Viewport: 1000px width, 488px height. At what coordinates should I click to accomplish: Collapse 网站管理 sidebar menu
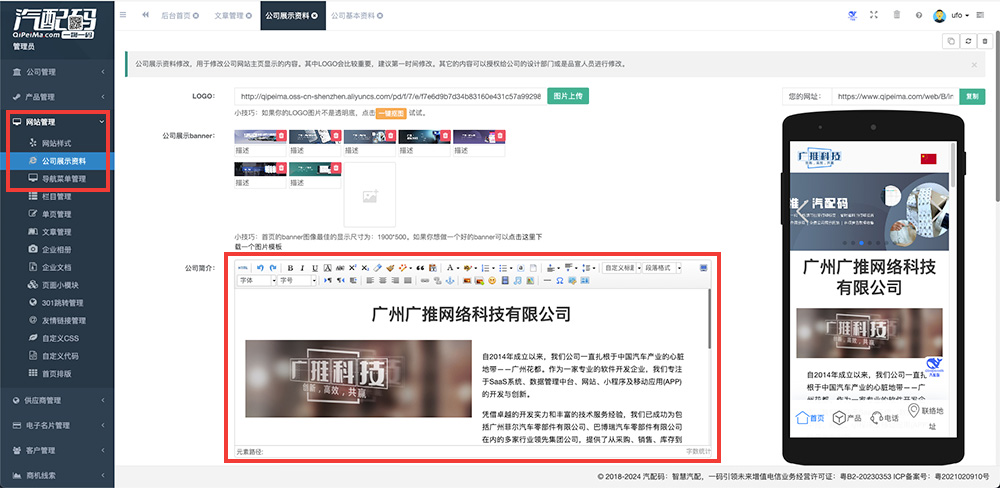(57, 122)
